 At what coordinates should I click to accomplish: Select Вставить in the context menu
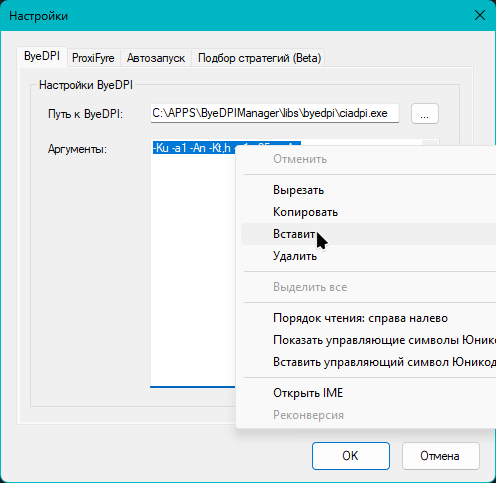click(x=368, y=234)
